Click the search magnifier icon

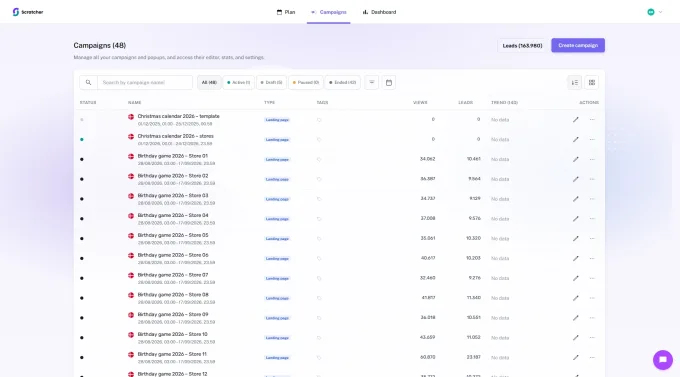(x=88, y=82)
